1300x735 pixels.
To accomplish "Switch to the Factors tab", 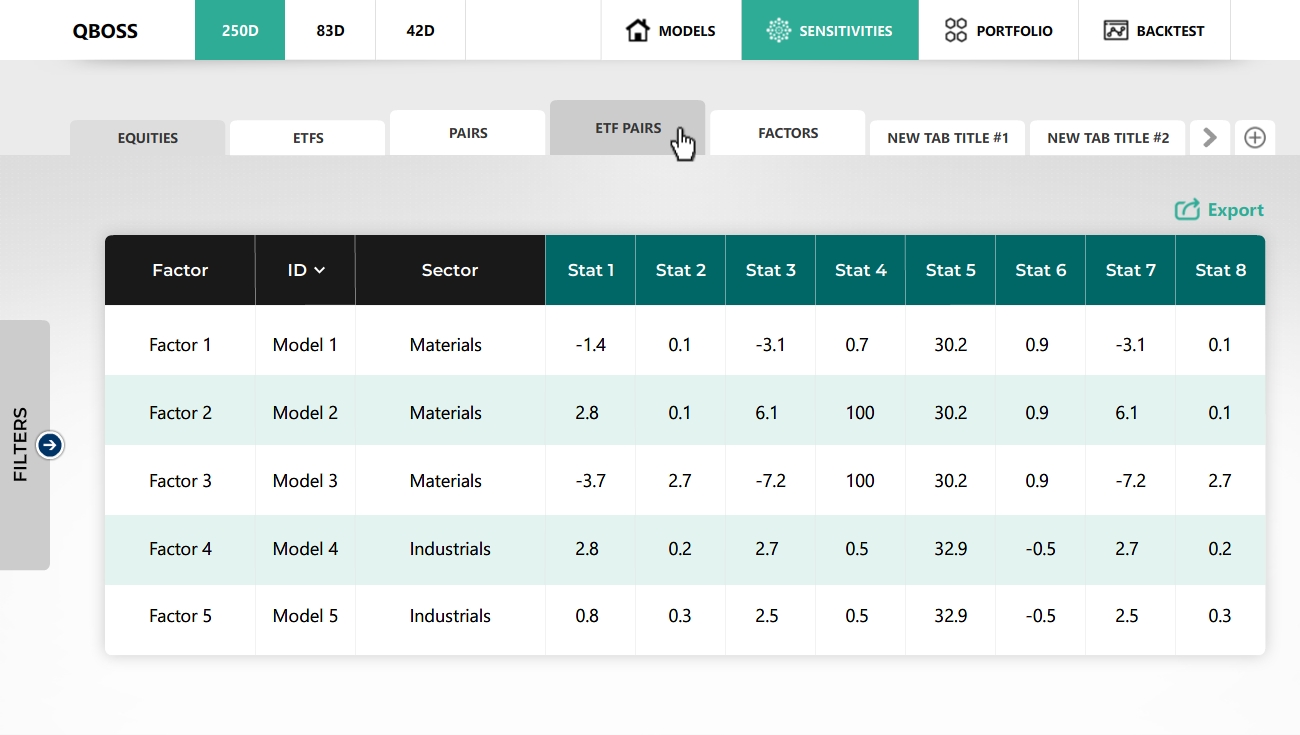I will click(788, 133).
